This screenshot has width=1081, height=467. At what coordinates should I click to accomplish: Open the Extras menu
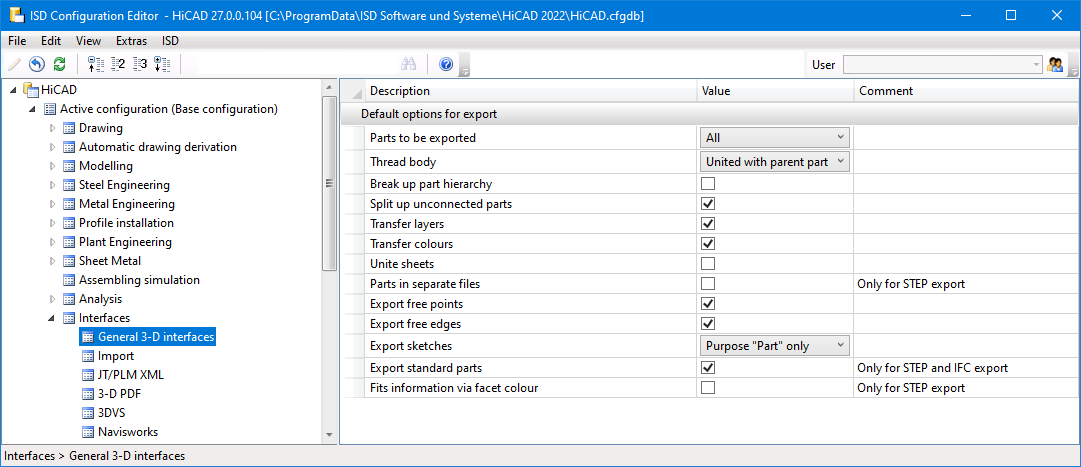tap(131, 41)
